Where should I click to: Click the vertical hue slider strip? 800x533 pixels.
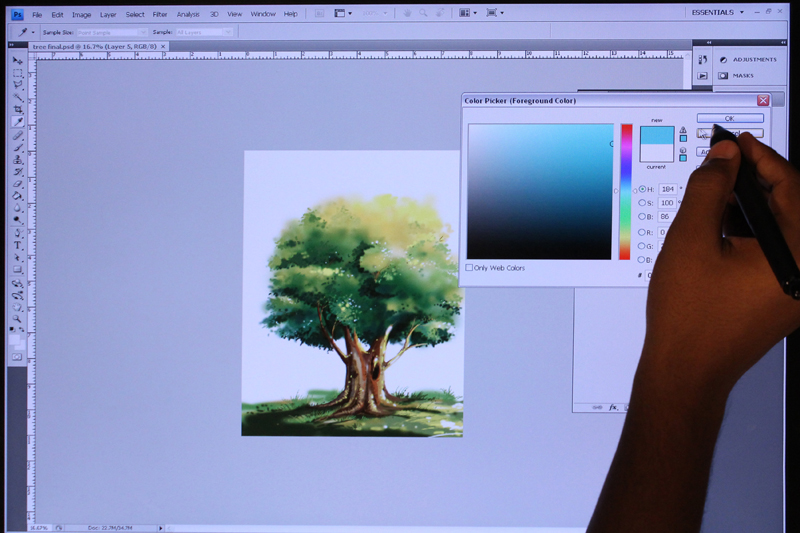point(626,192)
